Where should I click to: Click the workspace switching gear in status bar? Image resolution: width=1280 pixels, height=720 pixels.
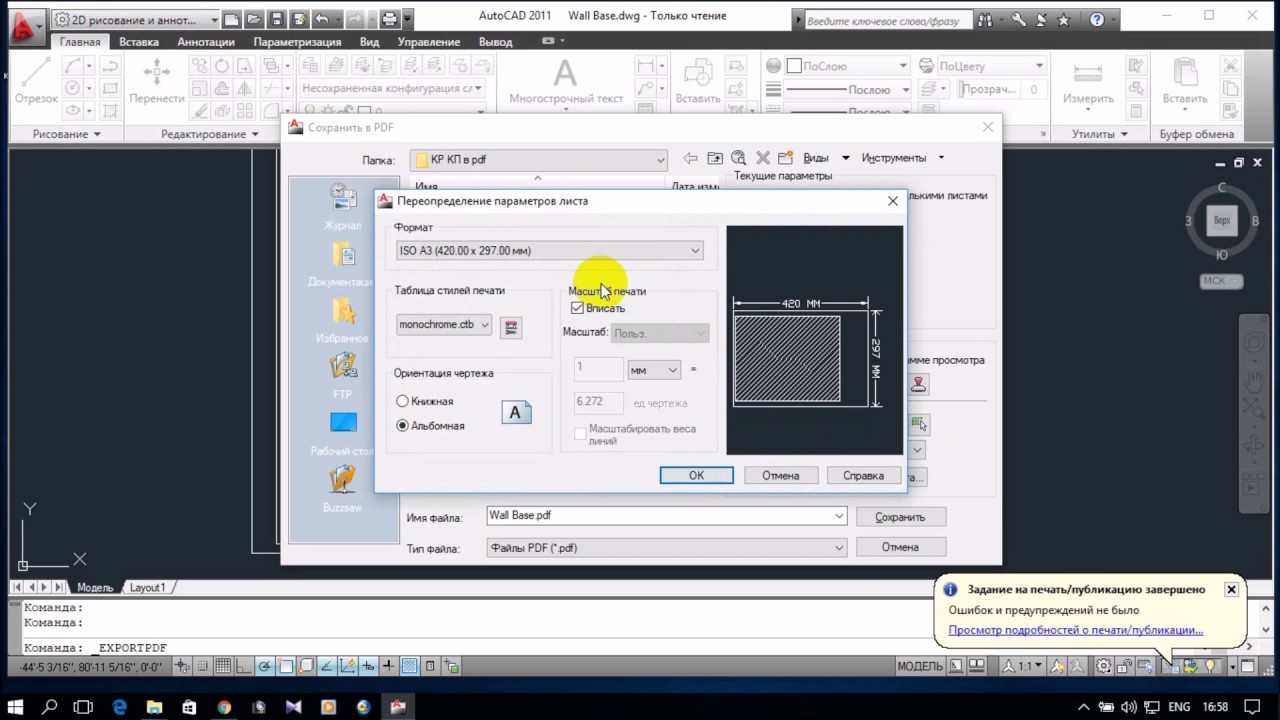point(1103,666)
